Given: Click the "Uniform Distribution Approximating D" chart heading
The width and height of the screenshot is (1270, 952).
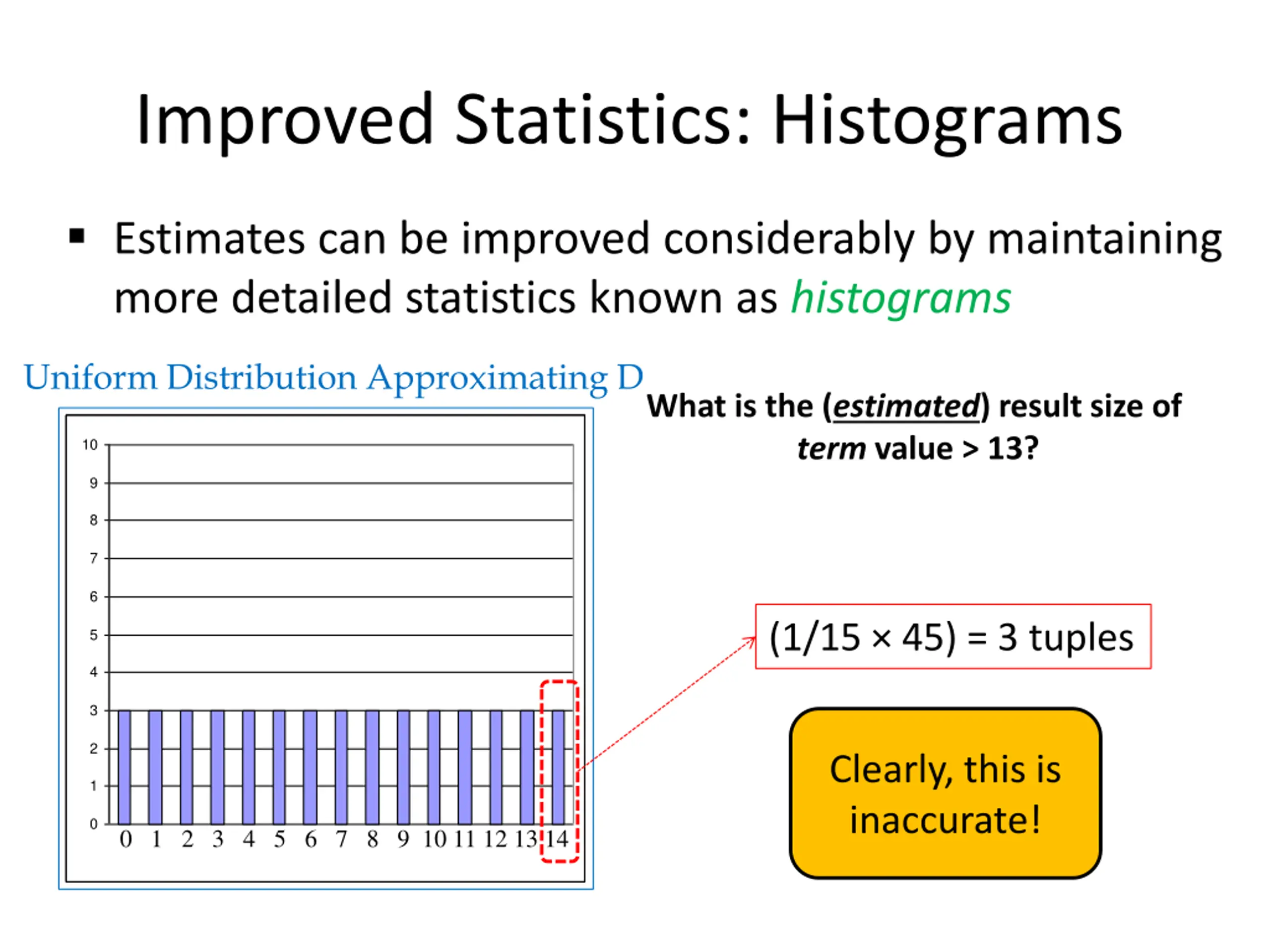Looking at the screenshot, I should click(x=333, y=379).
